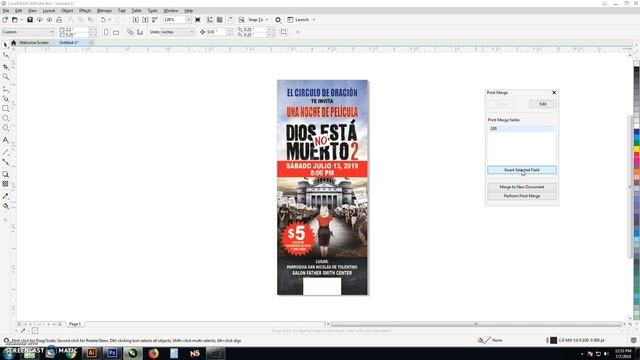Select the Text tool (letter A)
The height and width of the screenshot is (360, 640).
point(6,140)
